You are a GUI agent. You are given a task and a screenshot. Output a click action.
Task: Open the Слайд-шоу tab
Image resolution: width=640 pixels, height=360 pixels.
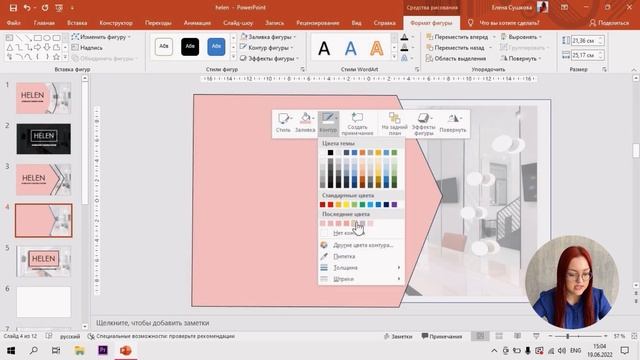pos(238,23)
